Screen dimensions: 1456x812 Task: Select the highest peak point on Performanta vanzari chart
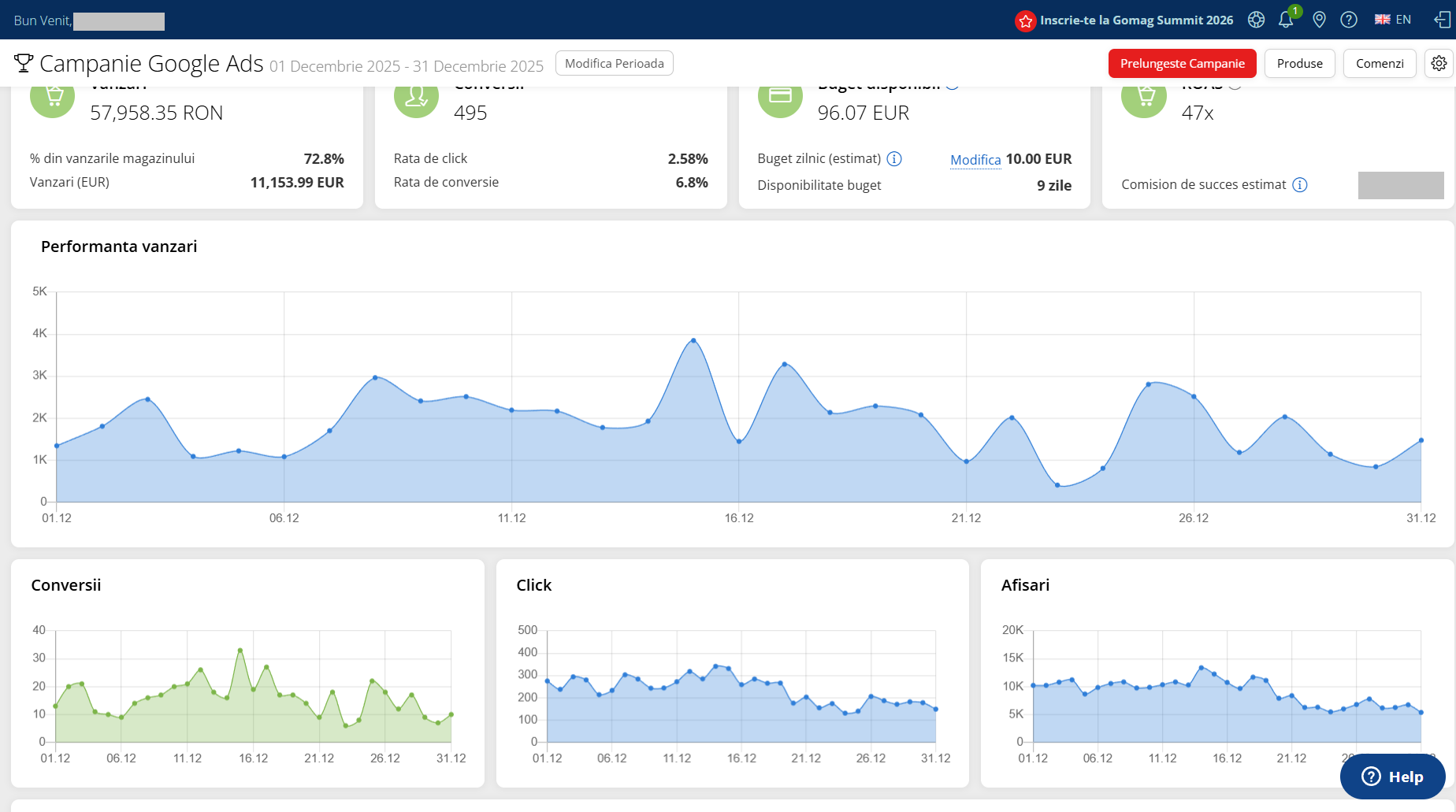pyautogui.click(x=693, y=340)
